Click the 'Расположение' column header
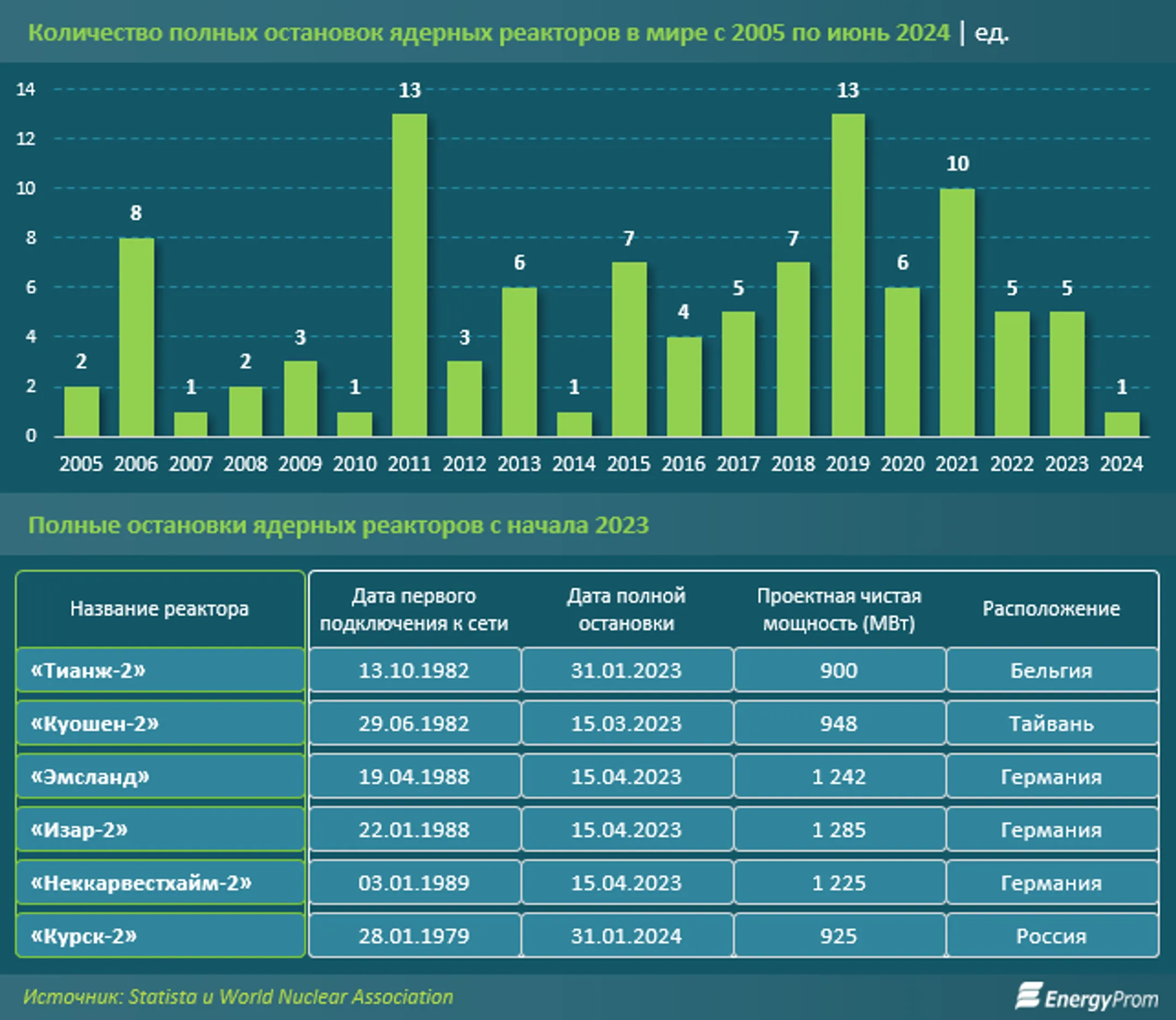Screen dimensions: 1176x1020 pos(1051,609)
